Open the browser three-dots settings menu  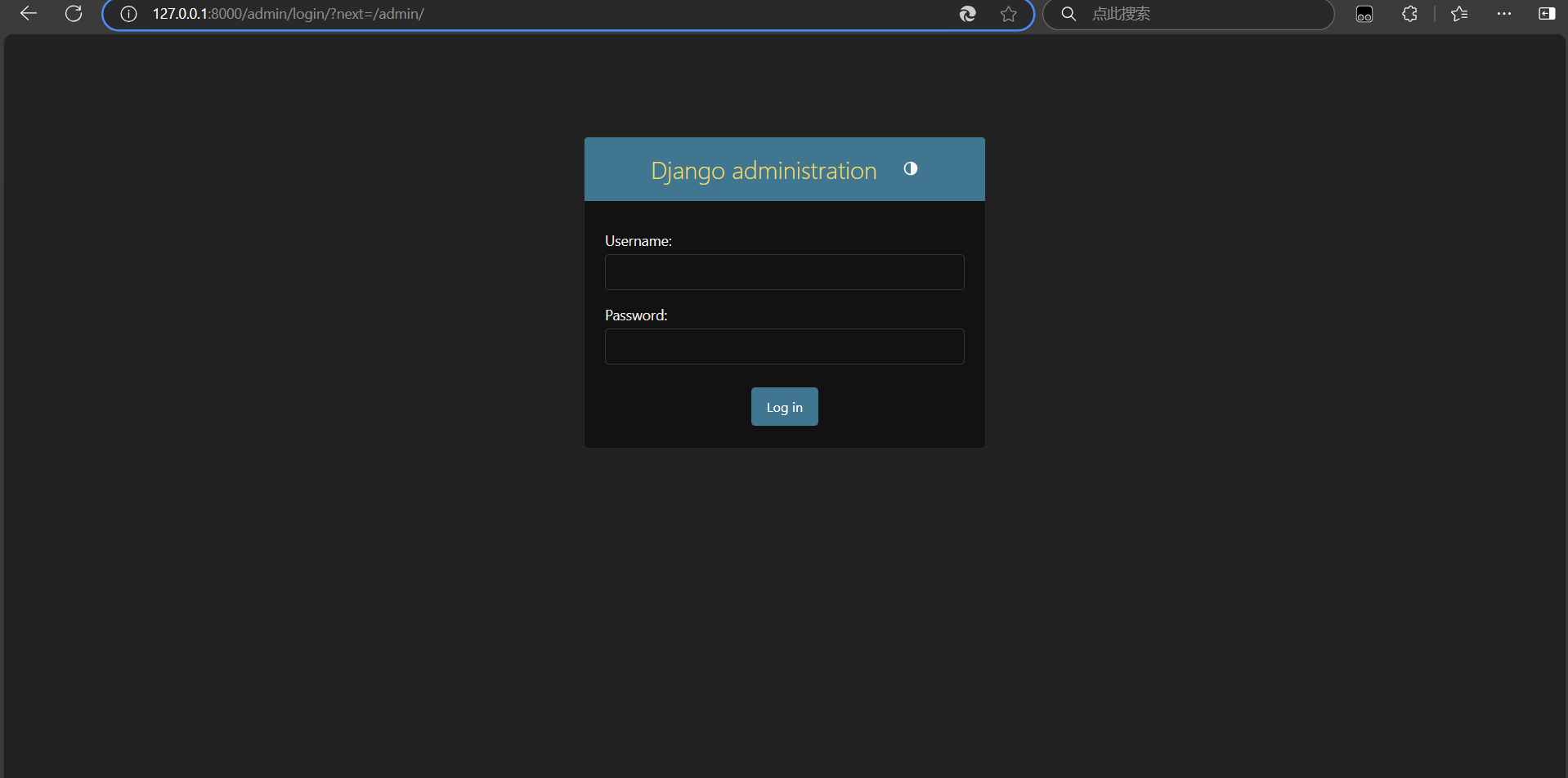coord(1503,14)
